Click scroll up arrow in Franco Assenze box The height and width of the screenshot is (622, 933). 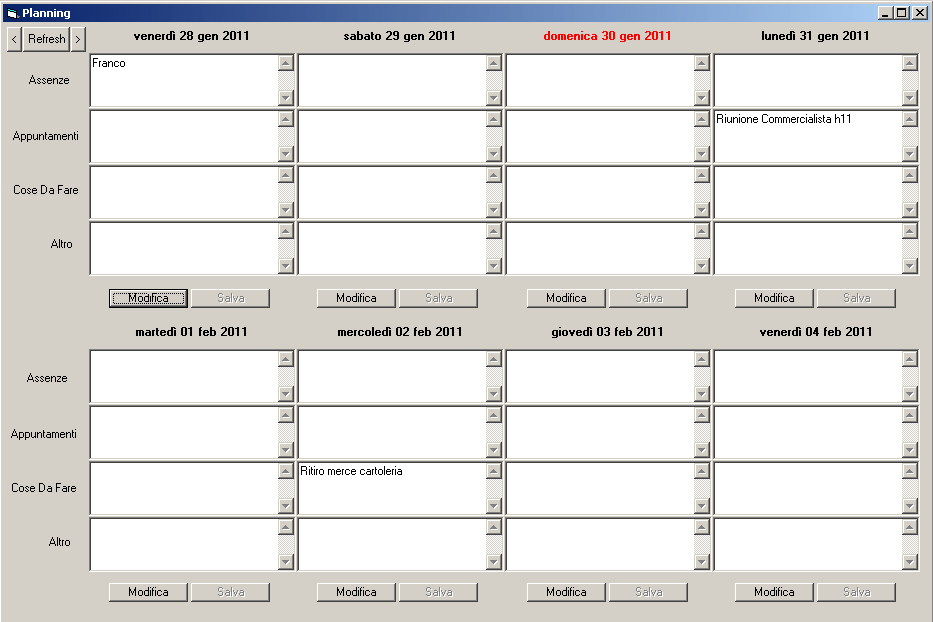pos(286,62)
